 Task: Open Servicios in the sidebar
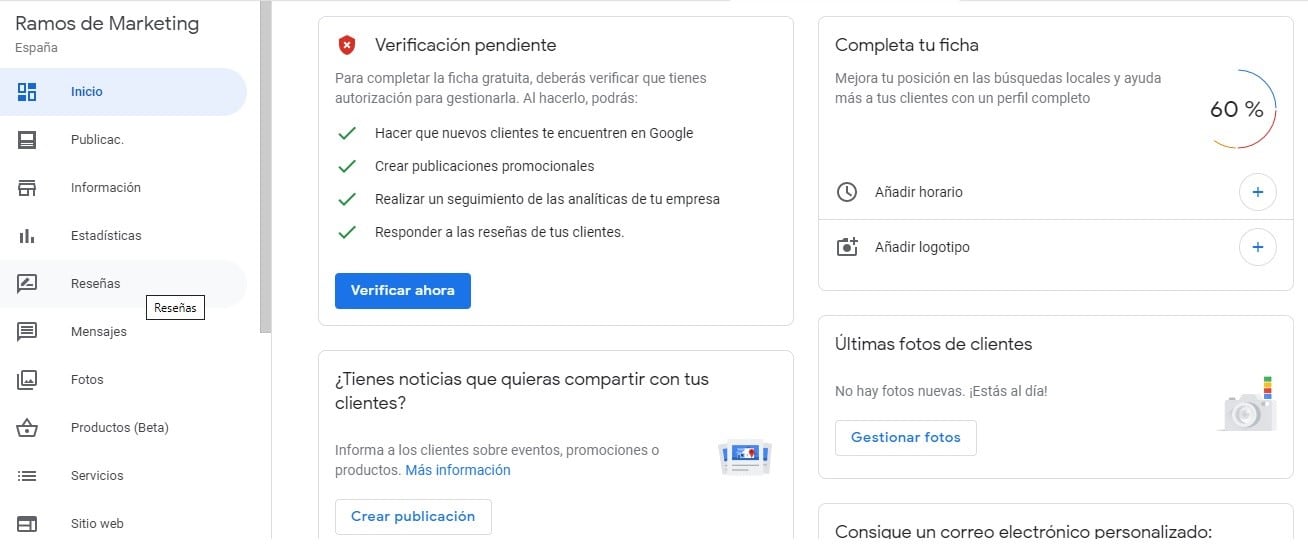pyautogui.click(x=123, y=476)
